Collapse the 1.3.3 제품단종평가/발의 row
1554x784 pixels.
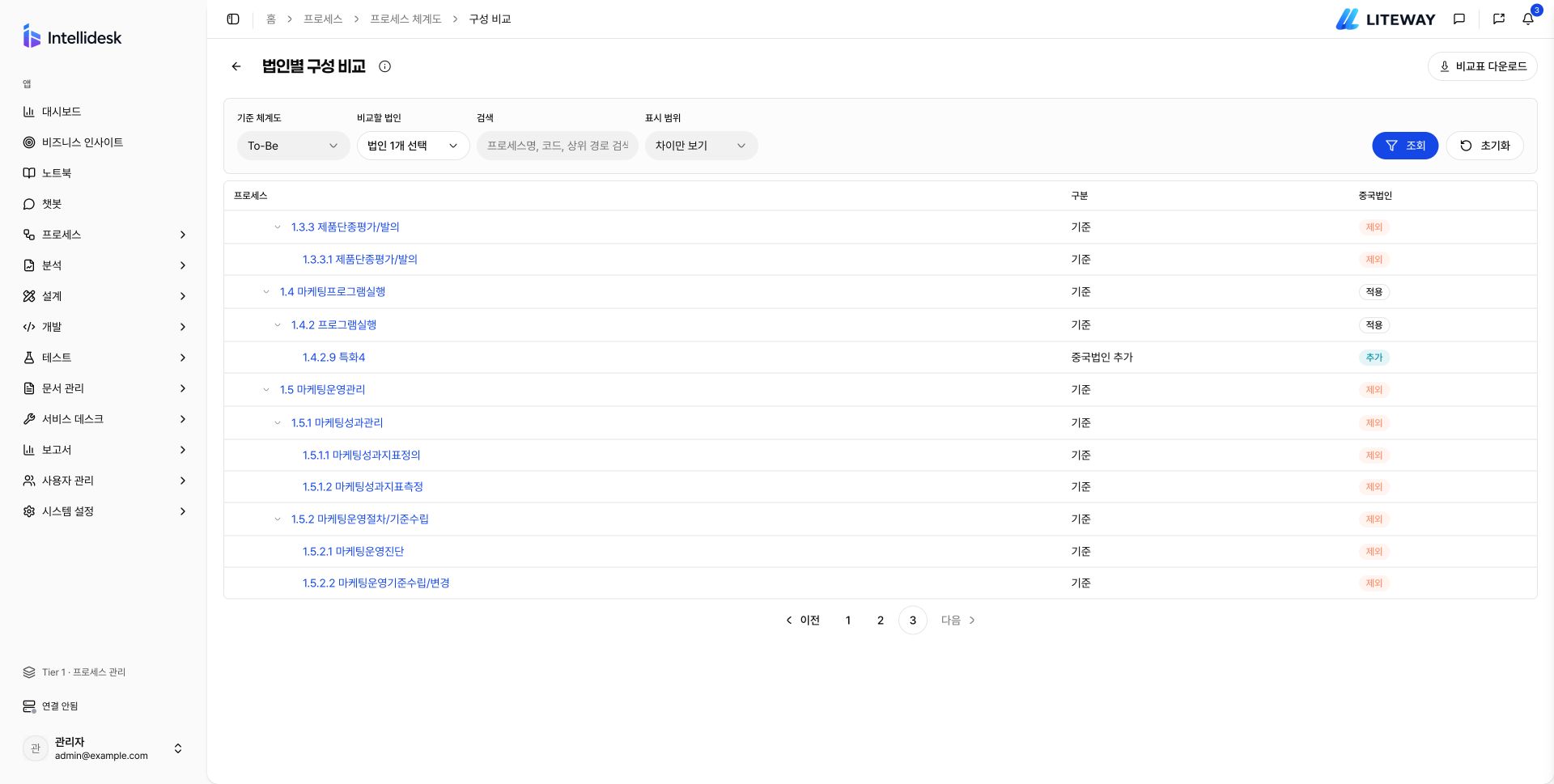coord(278,227)
